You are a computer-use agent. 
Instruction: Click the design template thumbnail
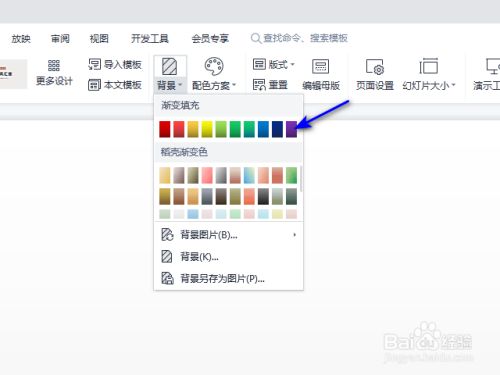pyautogui.click(x=13, y=74)
